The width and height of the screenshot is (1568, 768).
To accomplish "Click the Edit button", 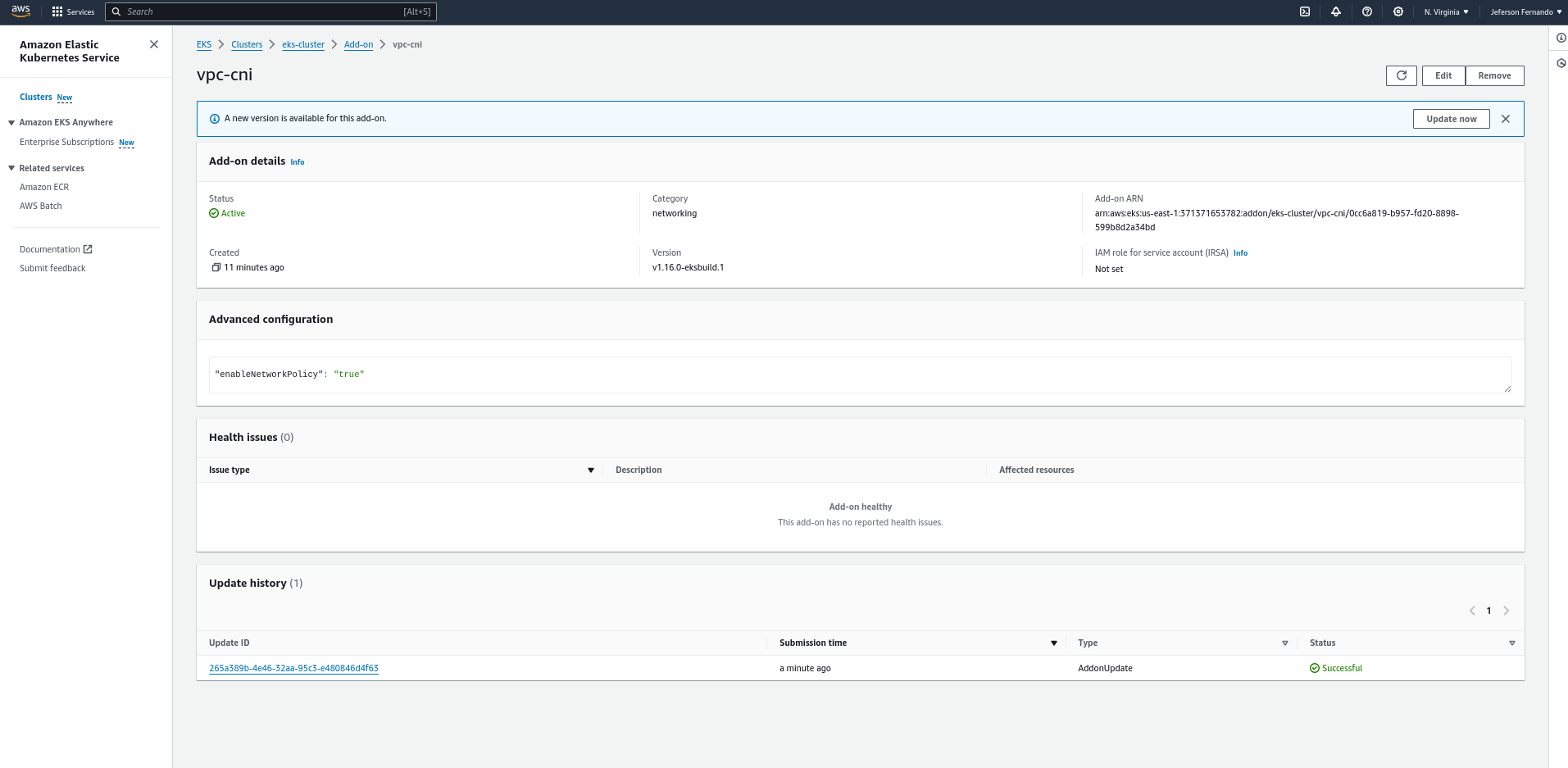I will click(x=1443, y=75).
